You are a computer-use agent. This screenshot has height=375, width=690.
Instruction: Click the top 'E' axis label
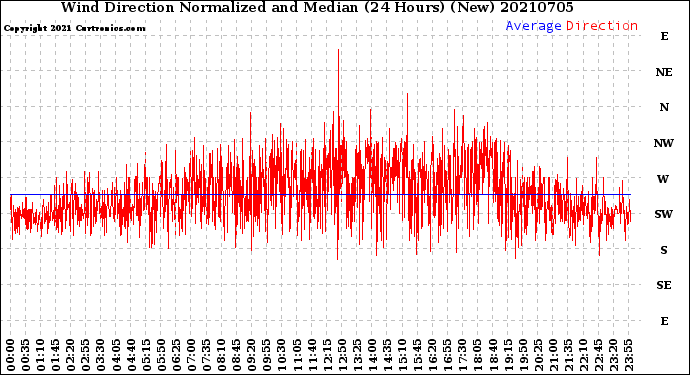tap(664, 36)
